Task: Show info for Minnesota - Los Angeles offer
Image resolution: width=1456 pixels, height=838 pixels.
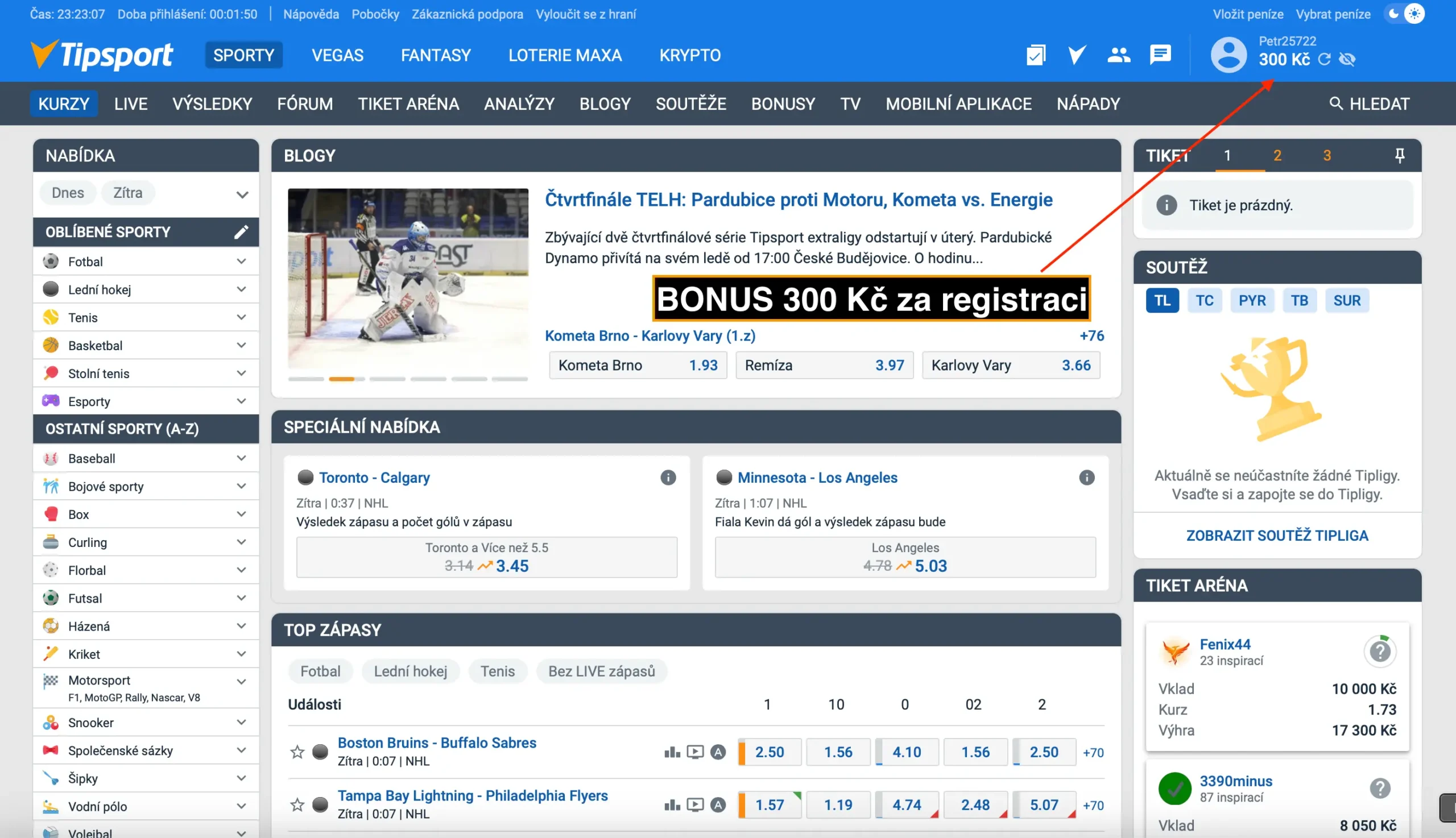Action: pyautogui.click(x=1086, y=477)
